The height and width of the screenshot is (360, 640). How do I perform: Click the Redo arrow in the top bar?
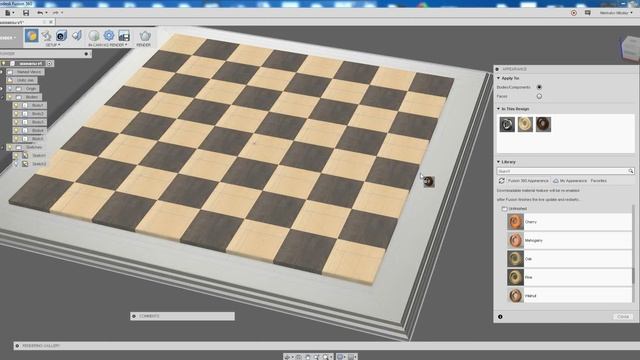coord(55,13)
